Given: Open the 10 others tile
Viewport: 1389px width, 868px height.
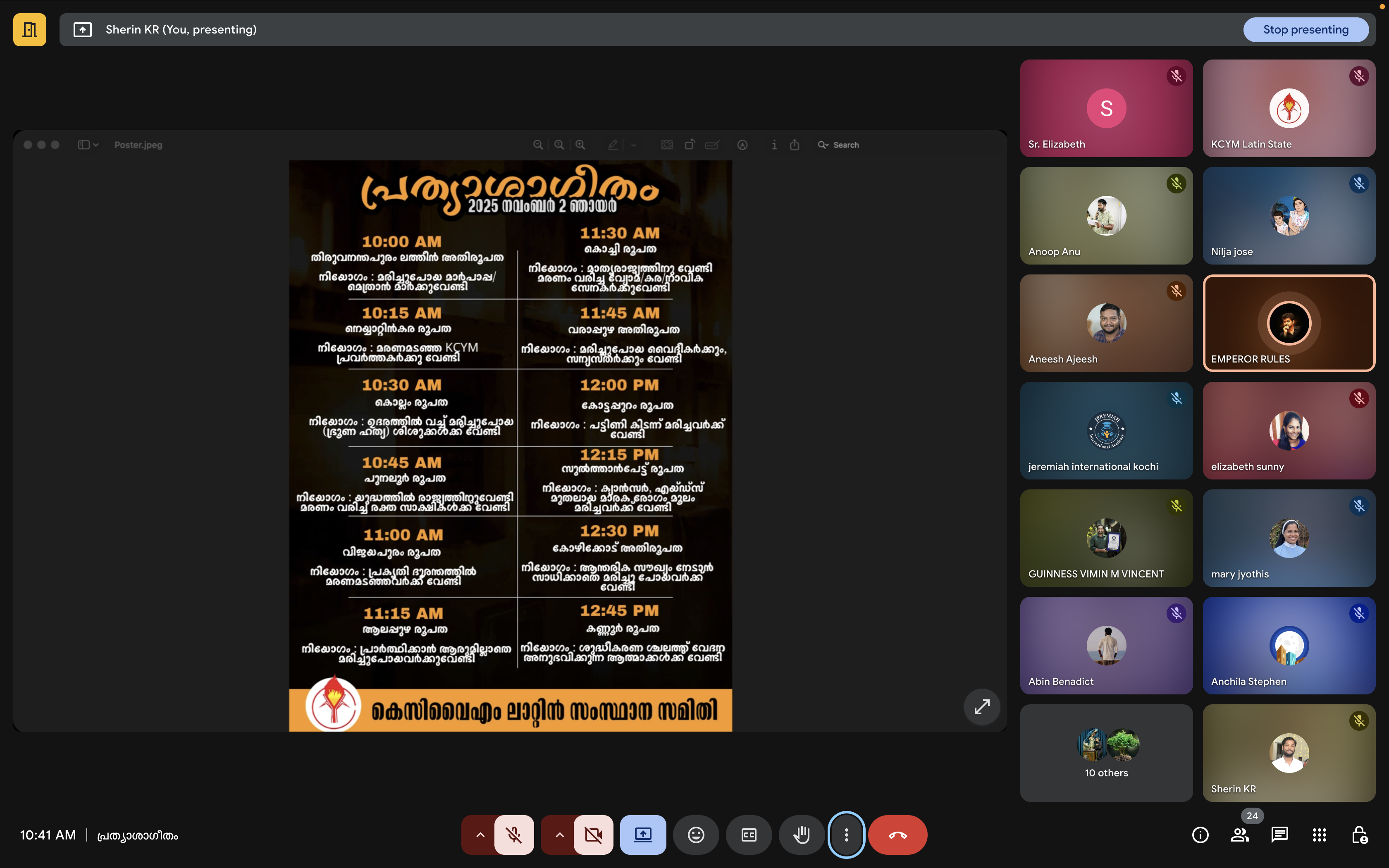Looking at the screenshot, I should click(x=1106, y=753).
